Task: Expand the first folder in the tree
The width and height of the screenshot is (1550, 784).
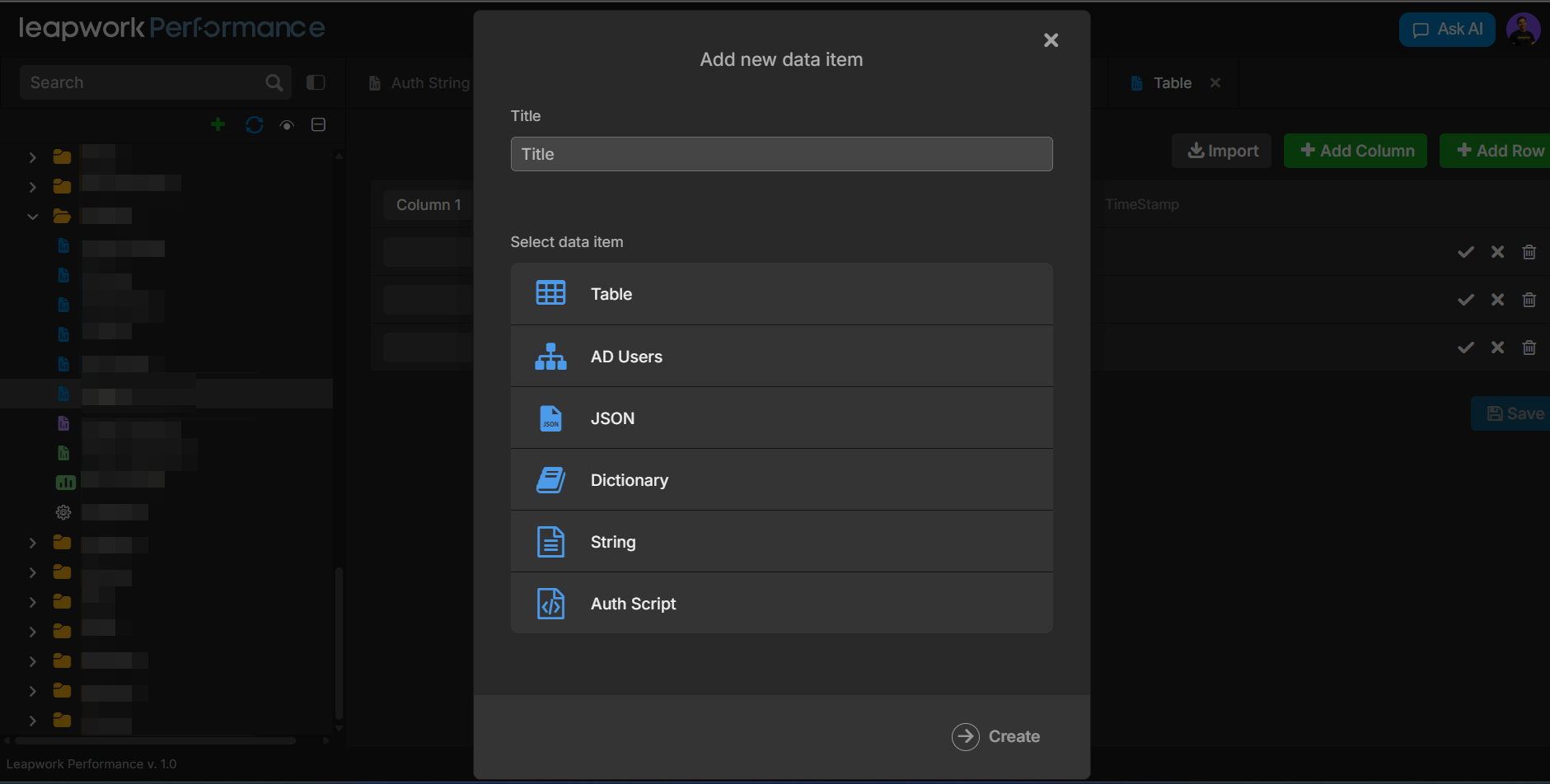Action: click(33, 157)
